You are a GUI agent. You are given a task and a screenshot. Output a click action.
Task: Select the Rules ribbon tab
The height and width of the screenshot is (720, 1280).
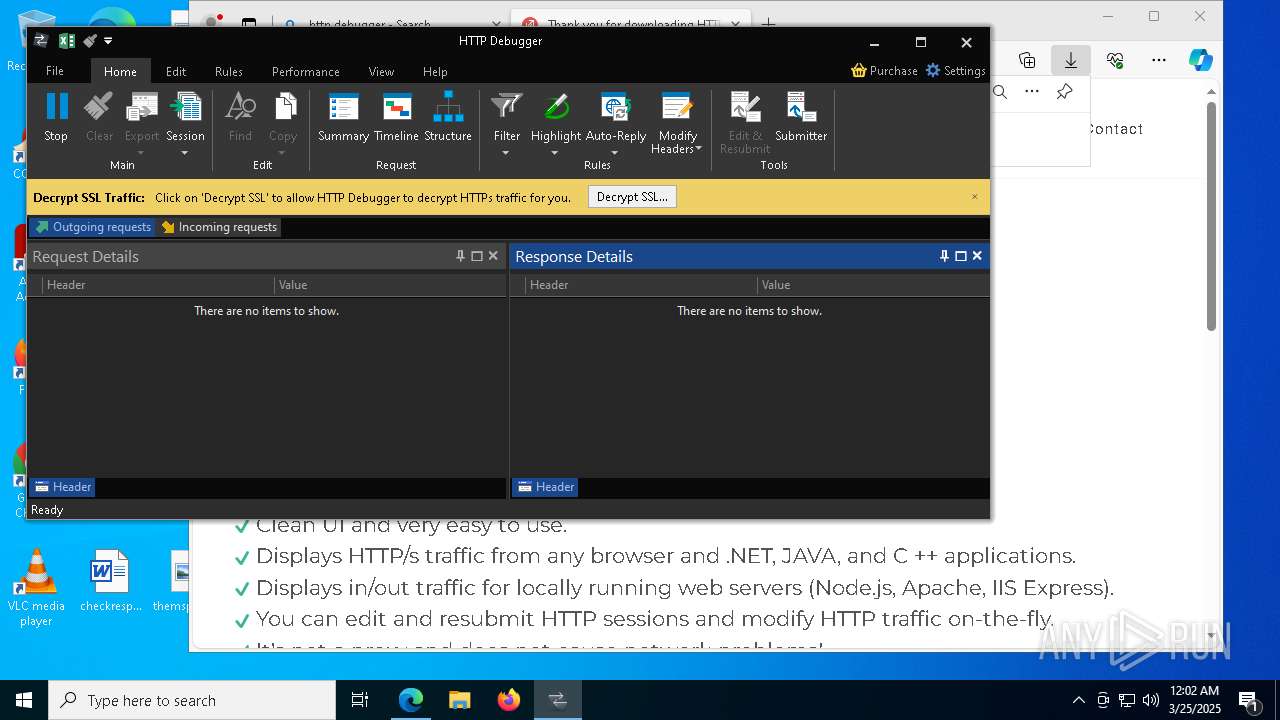point(229,71)
